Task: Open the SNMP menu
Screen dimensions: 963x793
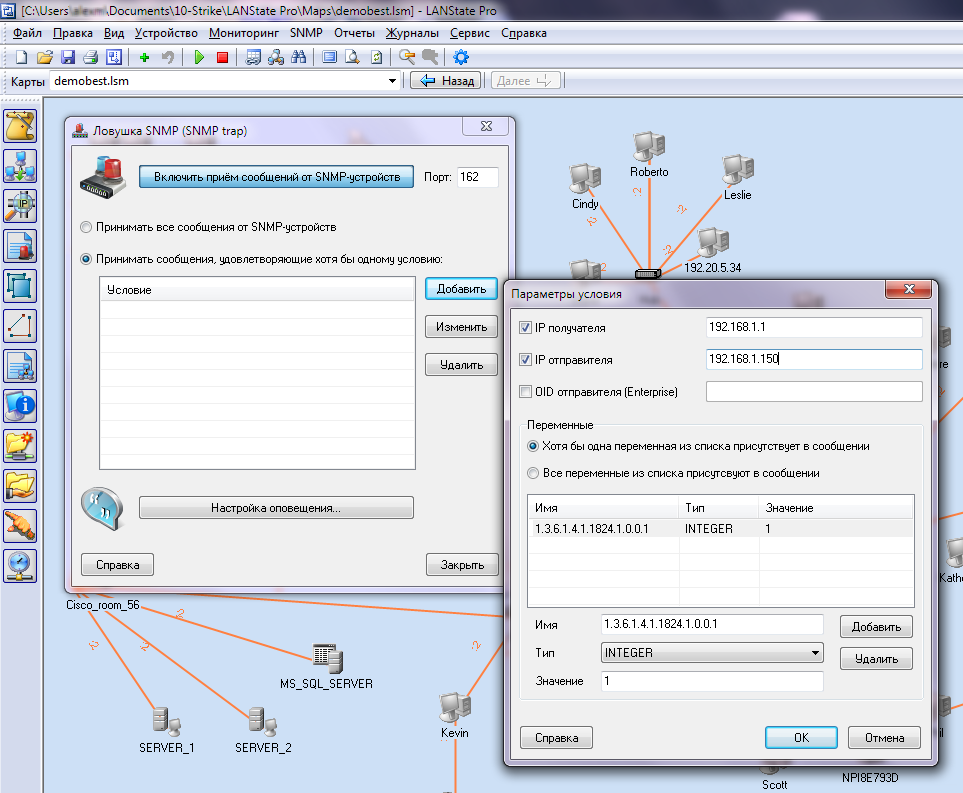Action: (x=306, y=33)
